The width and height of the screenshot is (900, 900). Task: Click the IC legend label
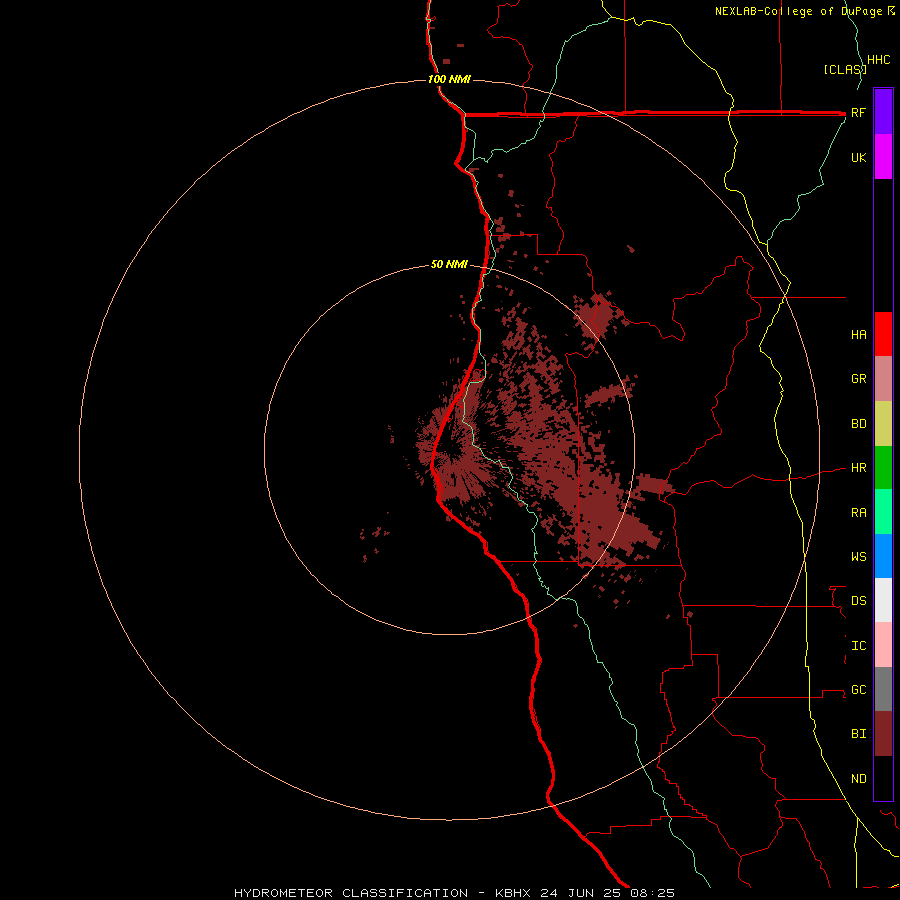point(858,646)
